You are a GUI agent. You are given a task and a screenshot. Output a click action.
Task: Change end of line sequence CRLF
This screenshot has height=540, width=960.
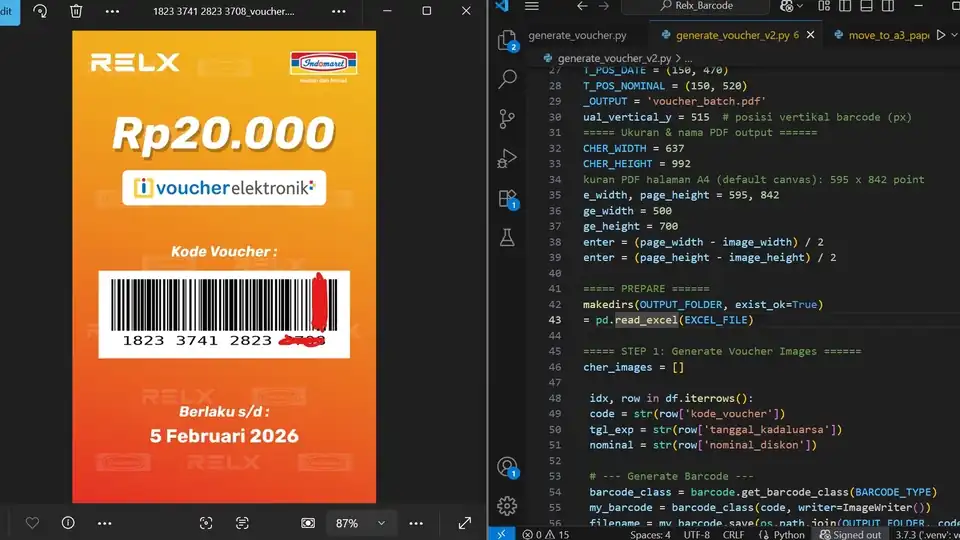coord(733,534)
